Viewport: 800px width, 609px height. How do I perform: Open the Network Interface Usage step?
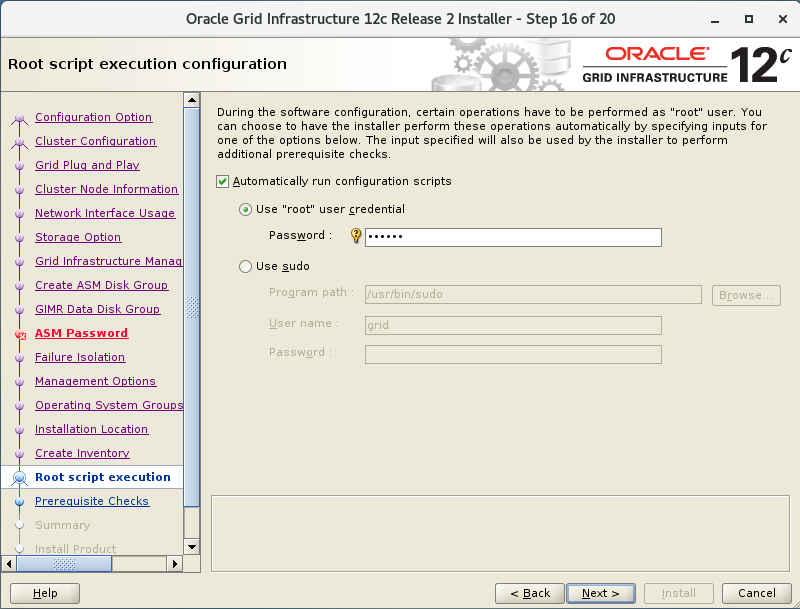click(x=105, y=213)
